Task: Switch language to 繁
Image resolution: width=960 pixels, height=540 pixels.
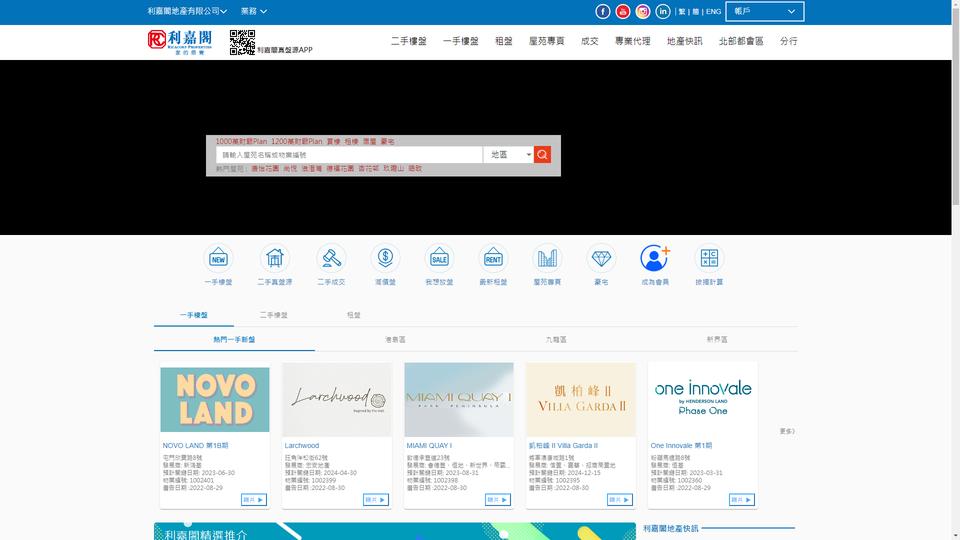Action: [x=681, y=12]
